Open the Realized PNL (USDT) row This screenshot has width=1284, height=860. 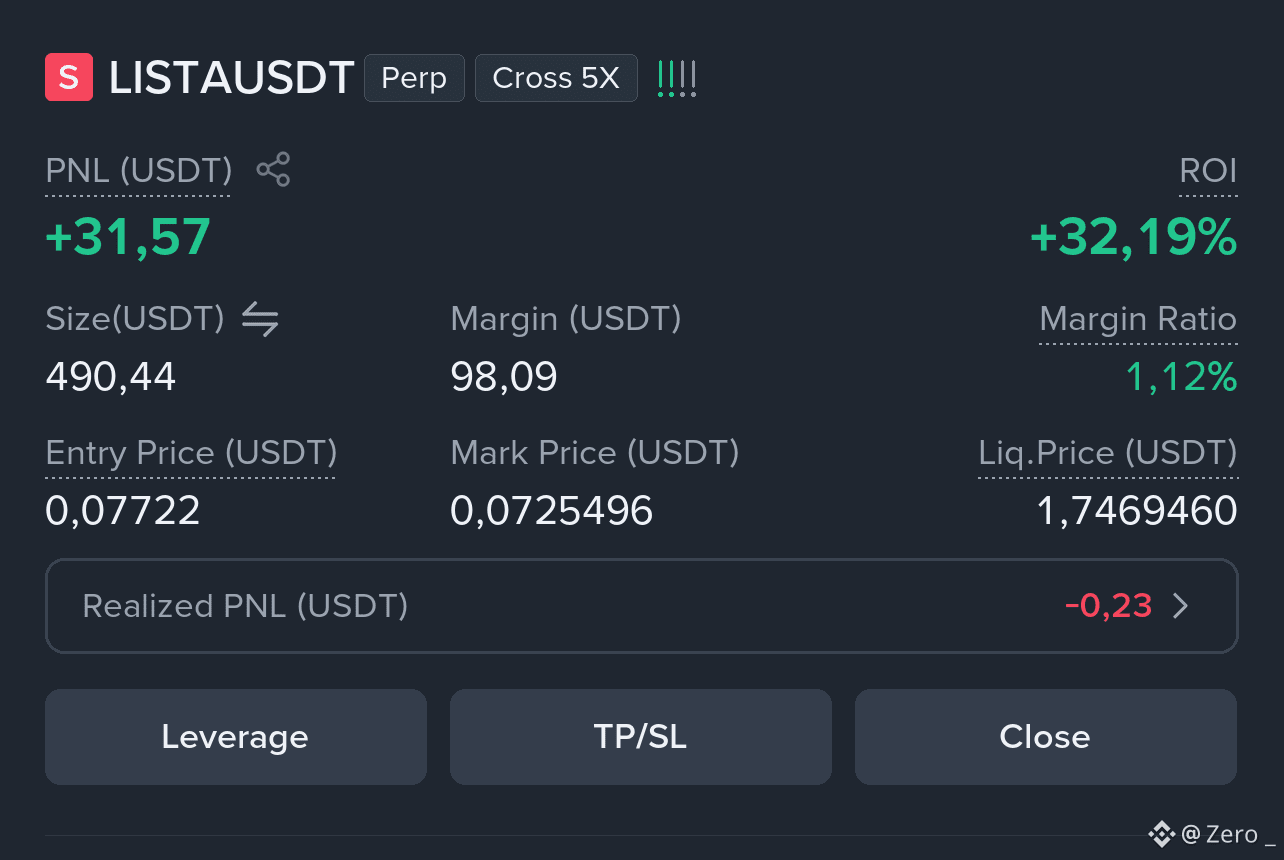click(x=642, y=606)
